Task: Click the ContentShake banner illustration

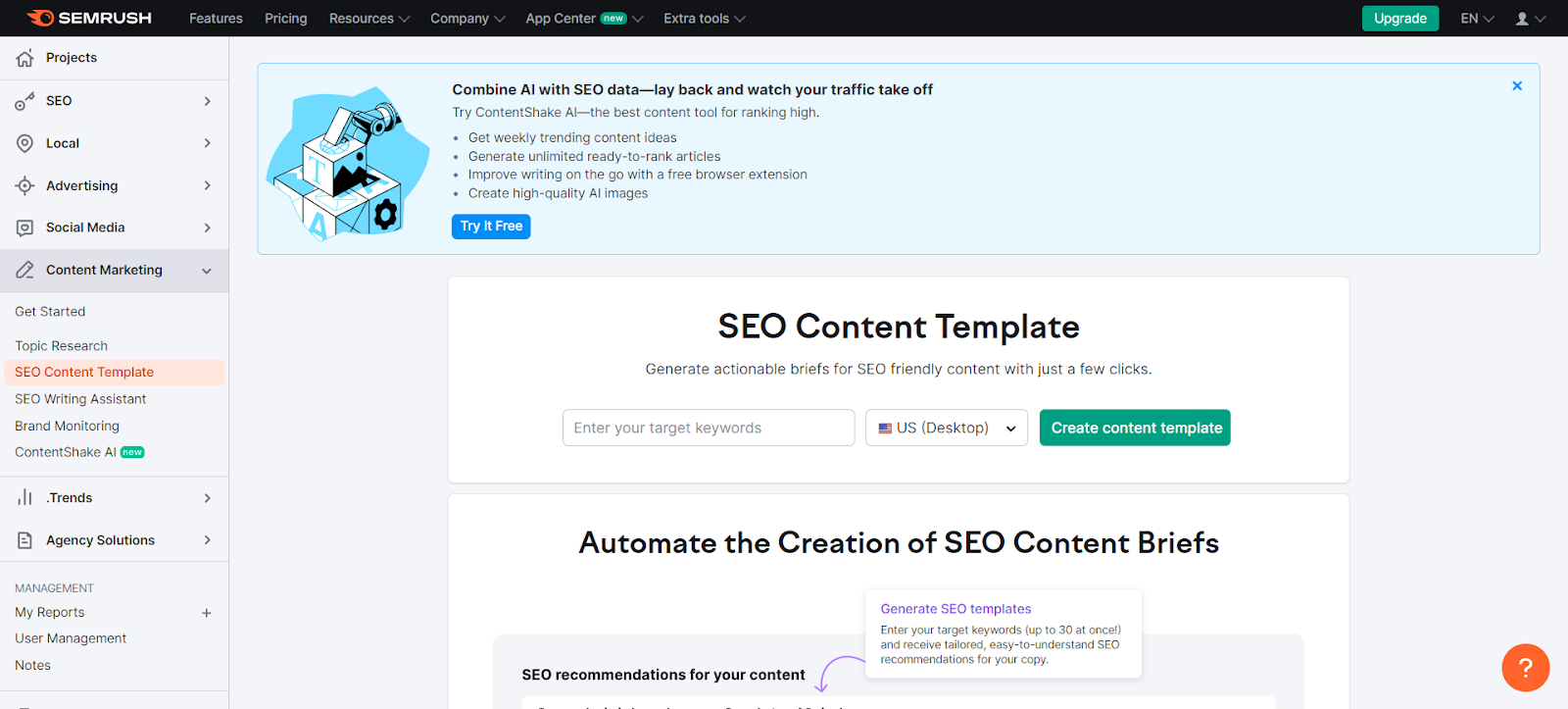Action: tap(347, 164)
